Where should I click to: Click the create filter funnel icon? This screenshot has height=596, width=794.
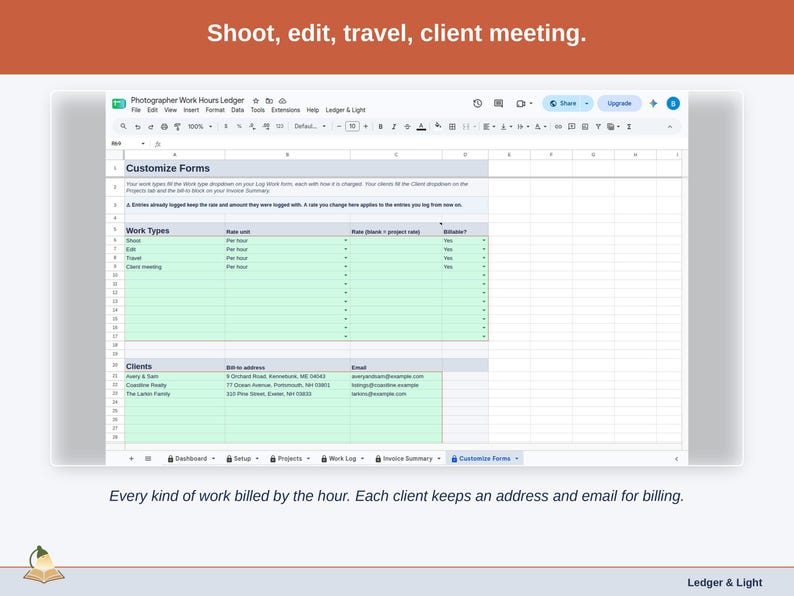598,127
